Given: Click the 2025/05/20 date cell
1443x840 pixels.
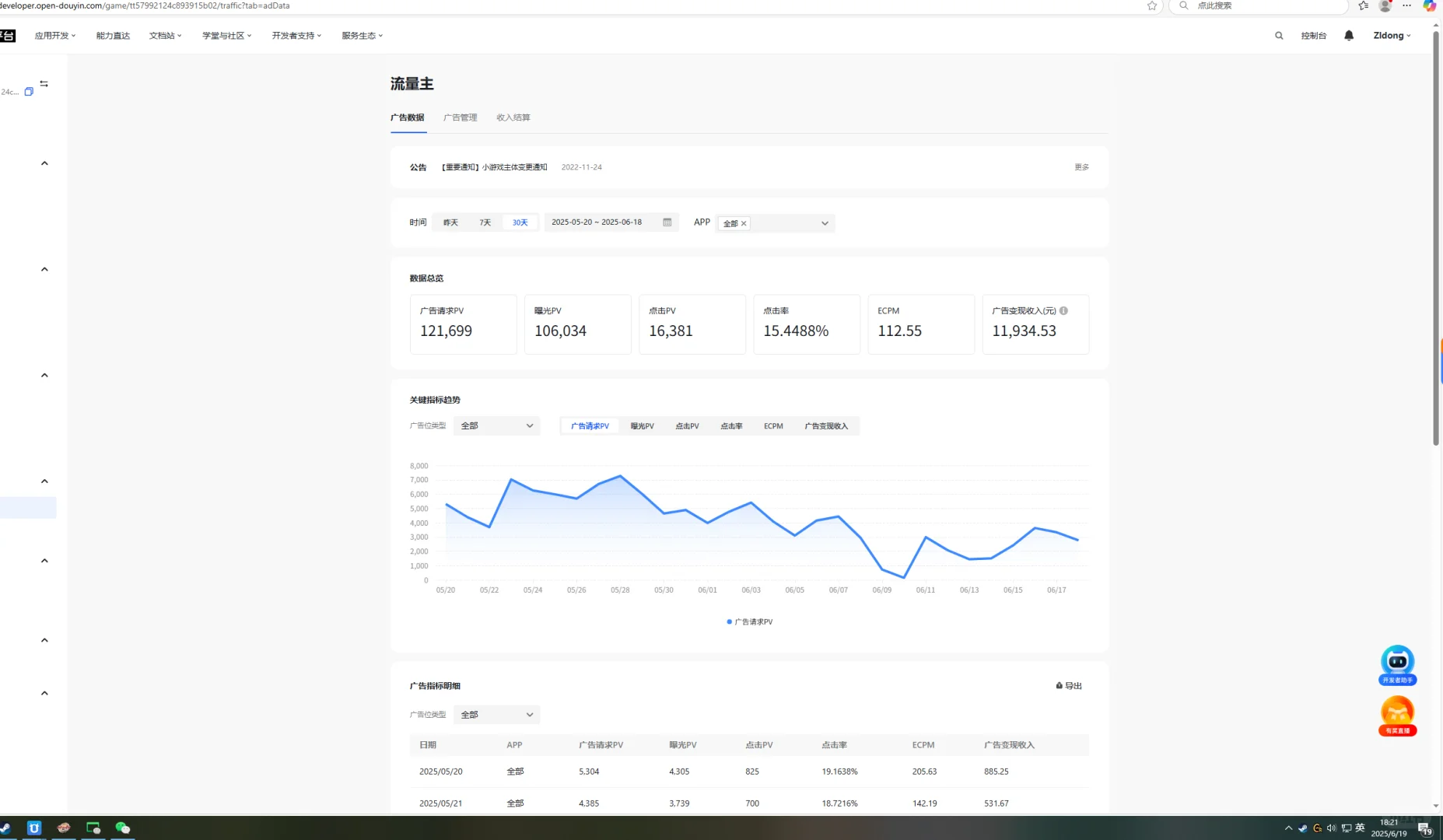Looking at the screenshot, I should (441, 772).
